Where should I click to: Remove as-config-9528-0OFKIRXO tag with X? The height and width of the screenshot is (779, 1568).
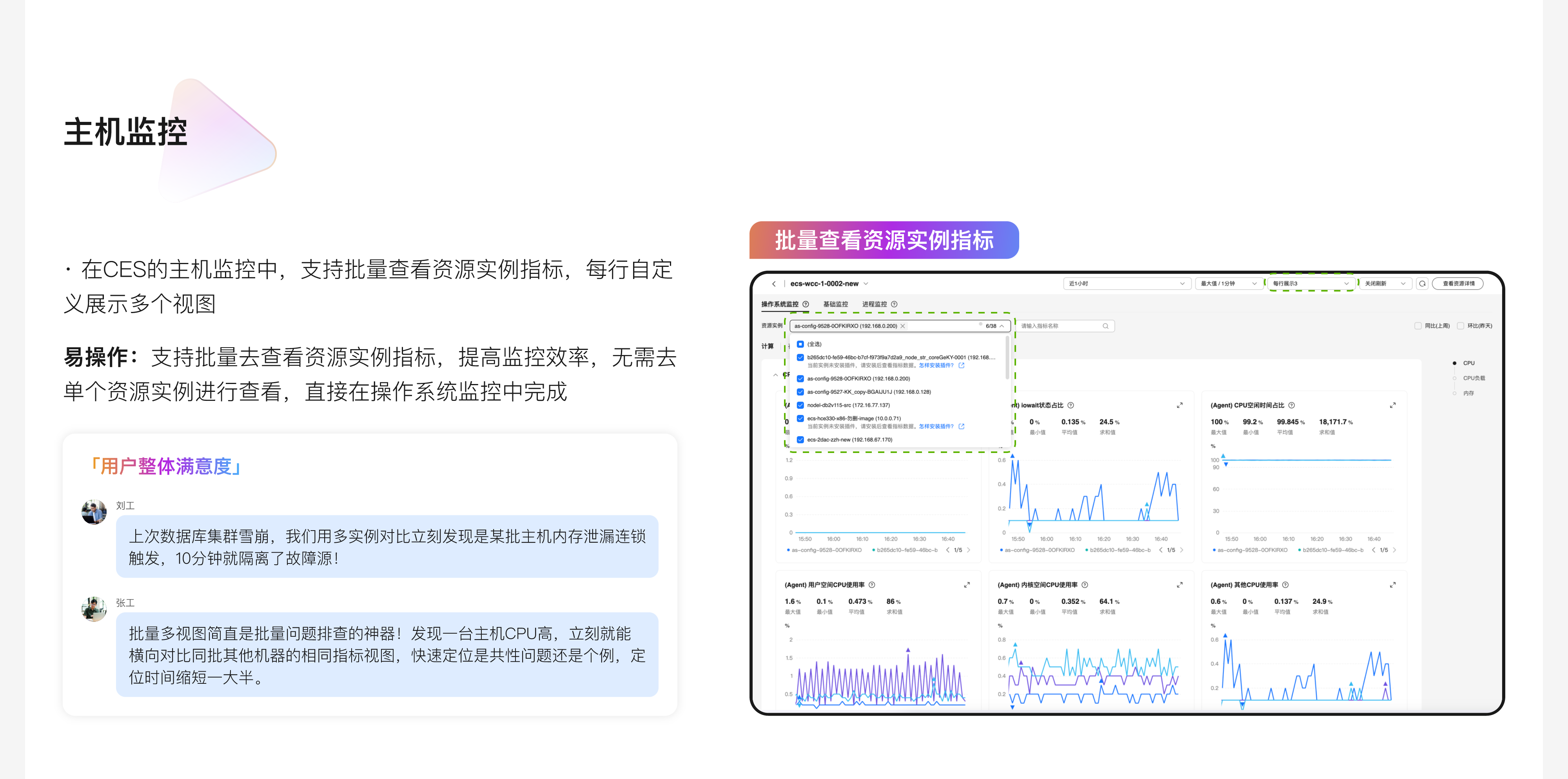point(903,326)
